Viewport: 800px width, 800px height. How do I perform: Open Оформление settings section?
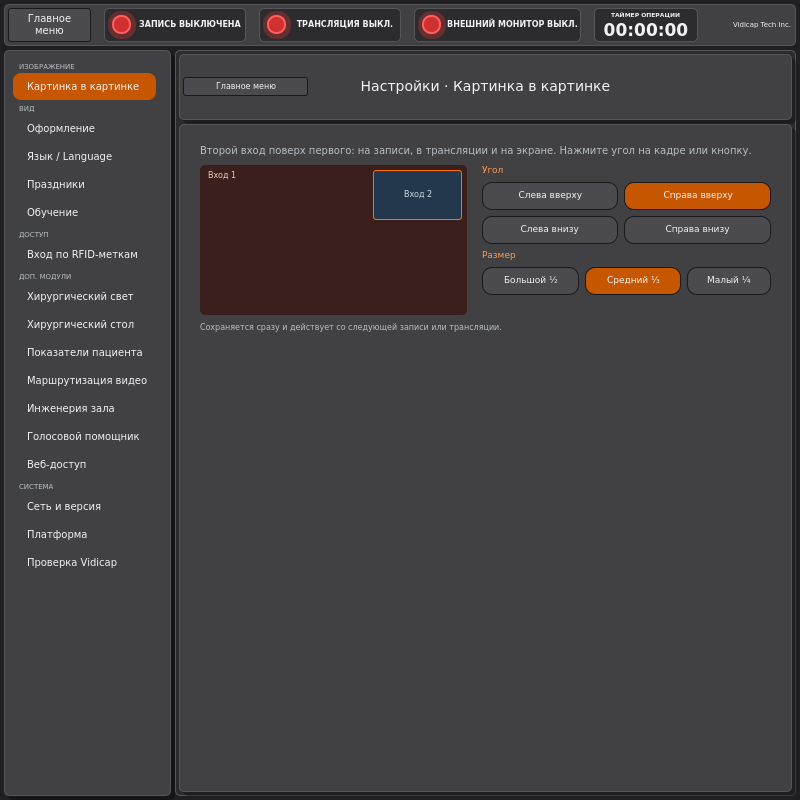(84, 129)
